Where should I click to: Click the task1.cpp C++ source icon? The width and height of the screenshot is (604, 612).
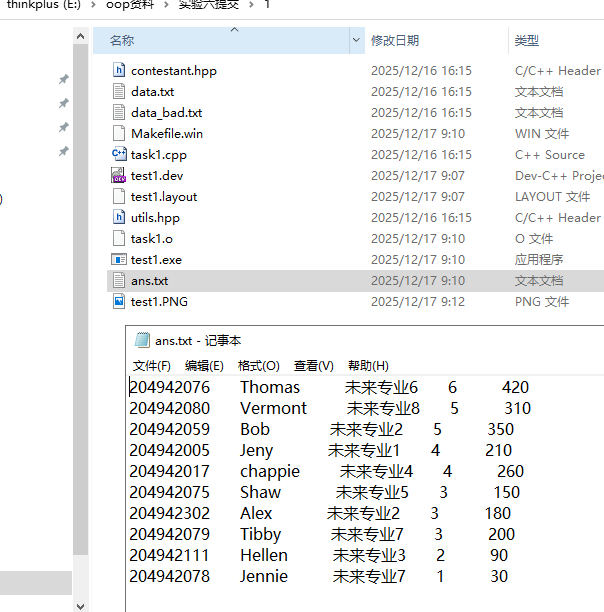coord(119,154)
